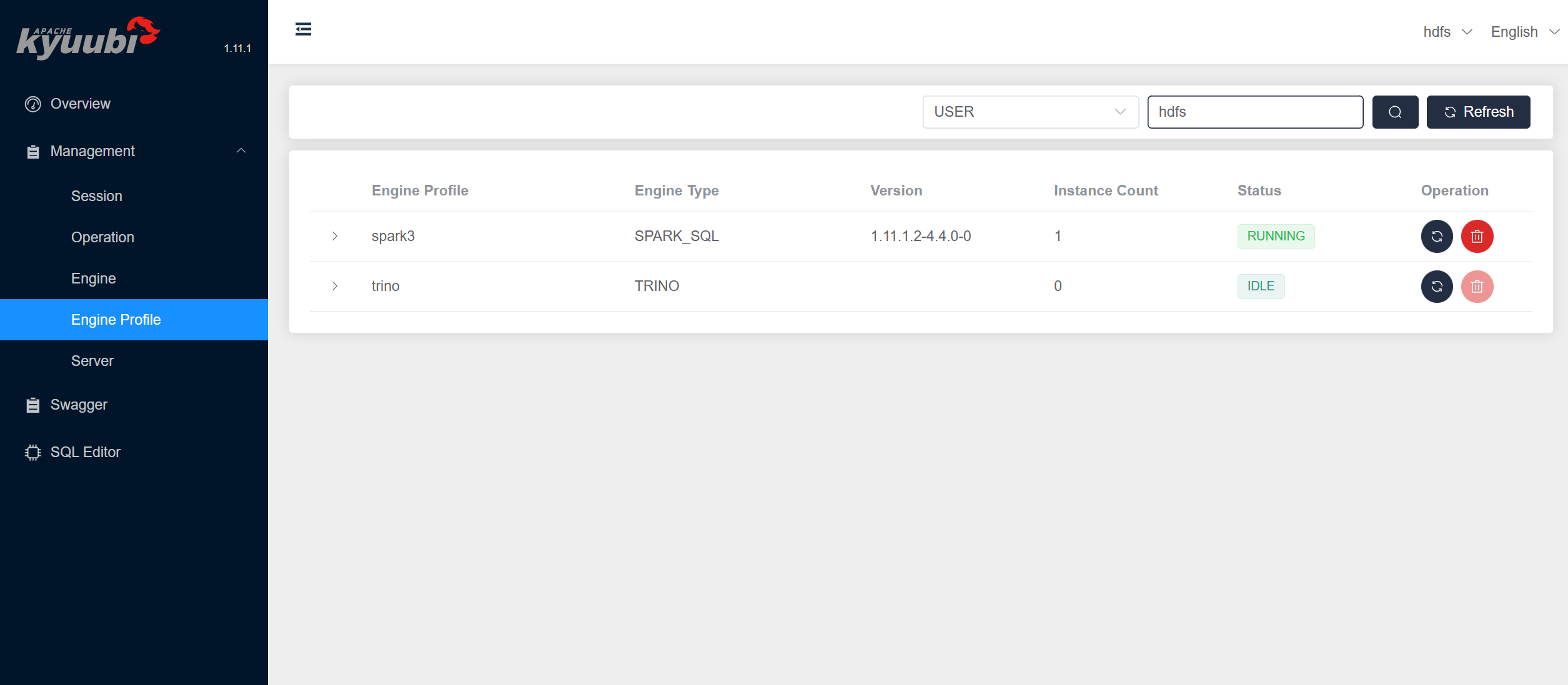The width and height of the screenshot is (1568, 685).
Task: Click the Refresh button
Action: coord(1478,112)
